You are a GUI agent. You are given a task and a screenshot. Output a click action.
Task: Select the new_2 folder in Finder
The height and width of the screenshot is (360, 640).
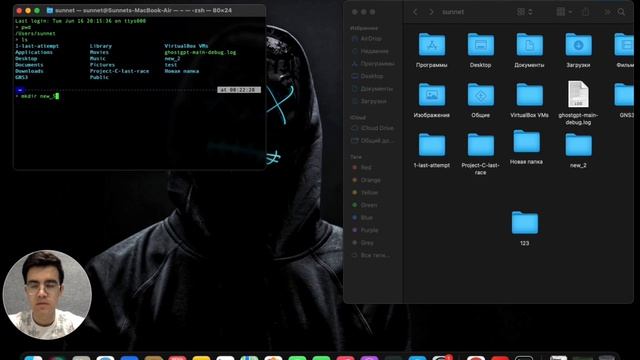(578, 145)
